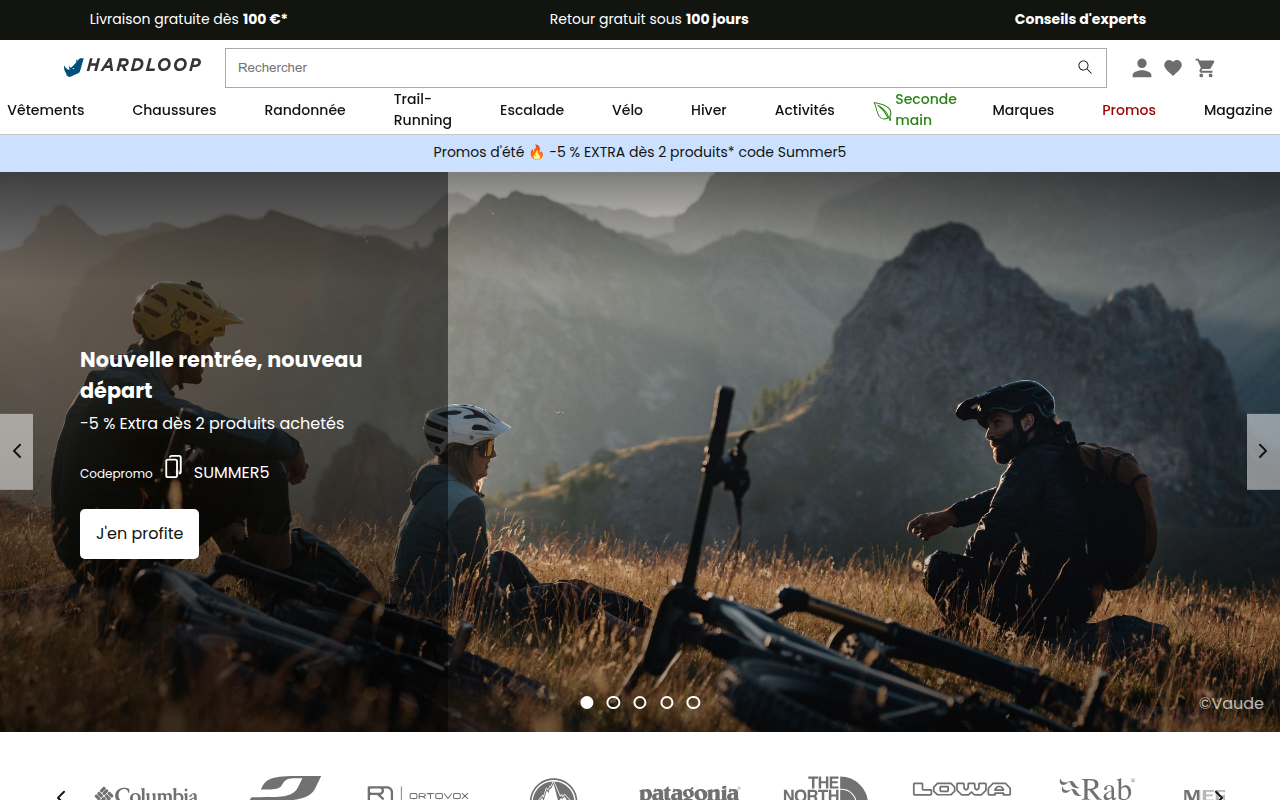
Task: Select the Columbia brand logo
Action: [146, 793]
